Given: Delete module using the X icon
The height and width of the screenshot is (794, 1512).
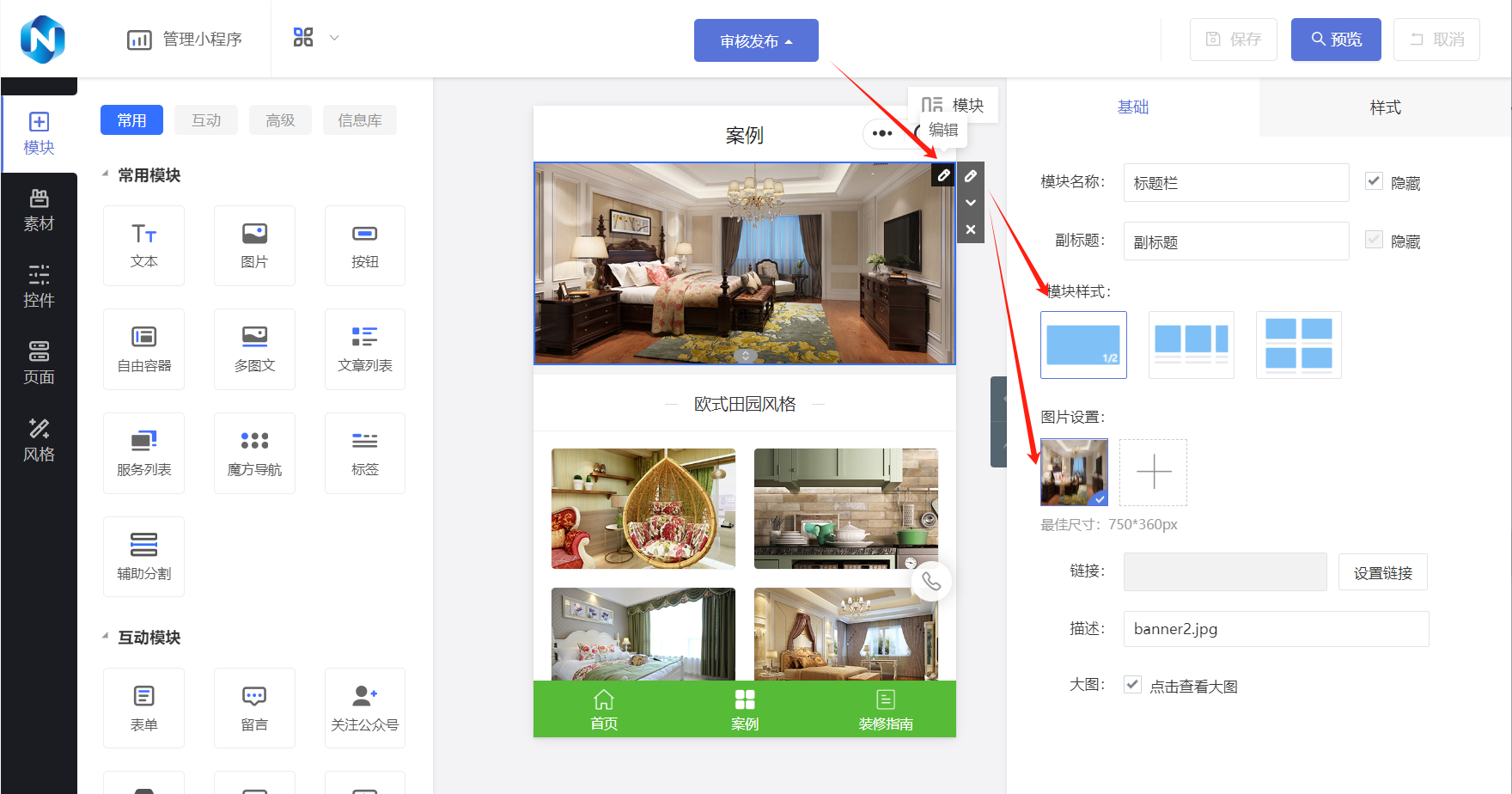Looking at the screenshot, I should click(x=970, y=229).
